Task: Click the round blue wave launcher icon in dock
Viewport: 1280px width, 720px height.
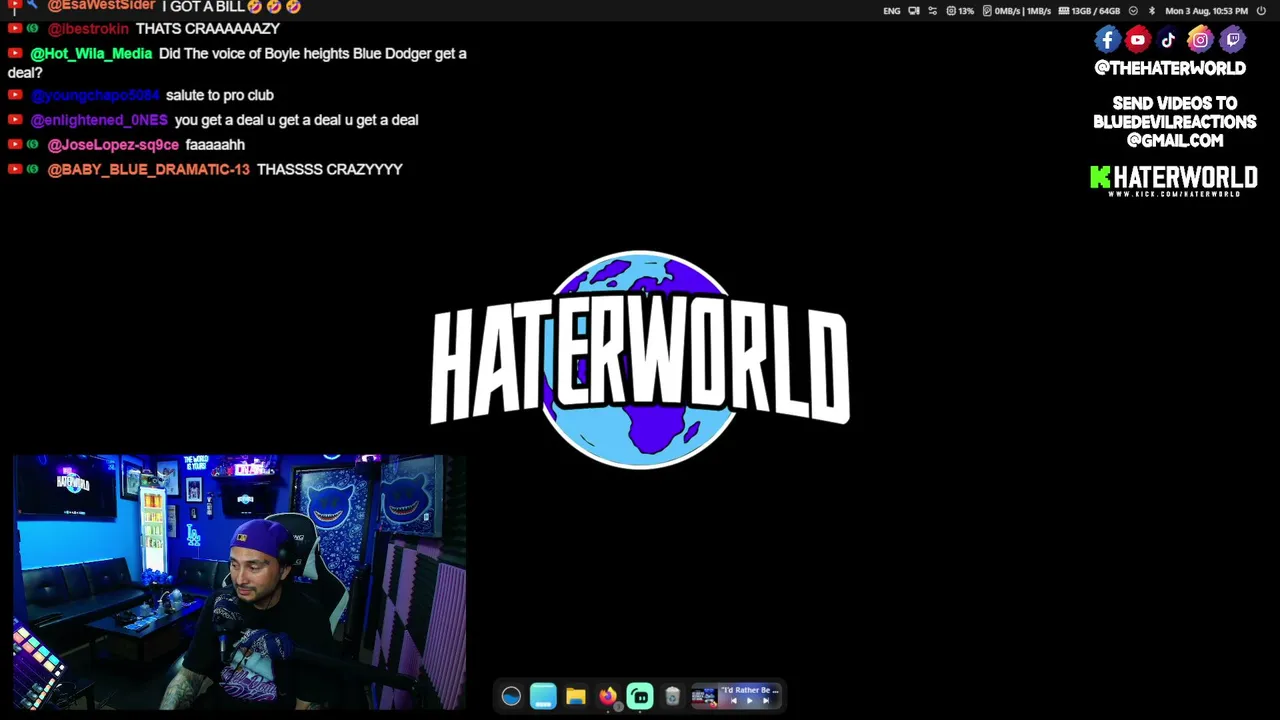Action: tap(511, 696)
